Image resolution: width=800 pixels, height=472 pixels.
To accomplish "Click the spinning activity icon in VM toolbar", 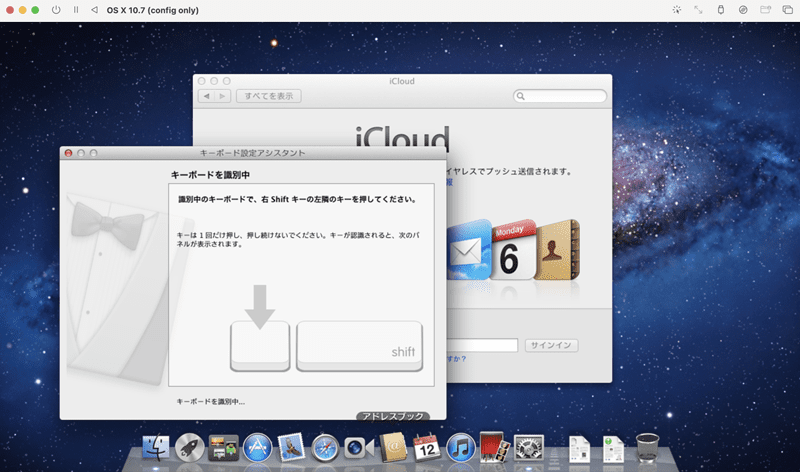I will click(x=677, y=10).
